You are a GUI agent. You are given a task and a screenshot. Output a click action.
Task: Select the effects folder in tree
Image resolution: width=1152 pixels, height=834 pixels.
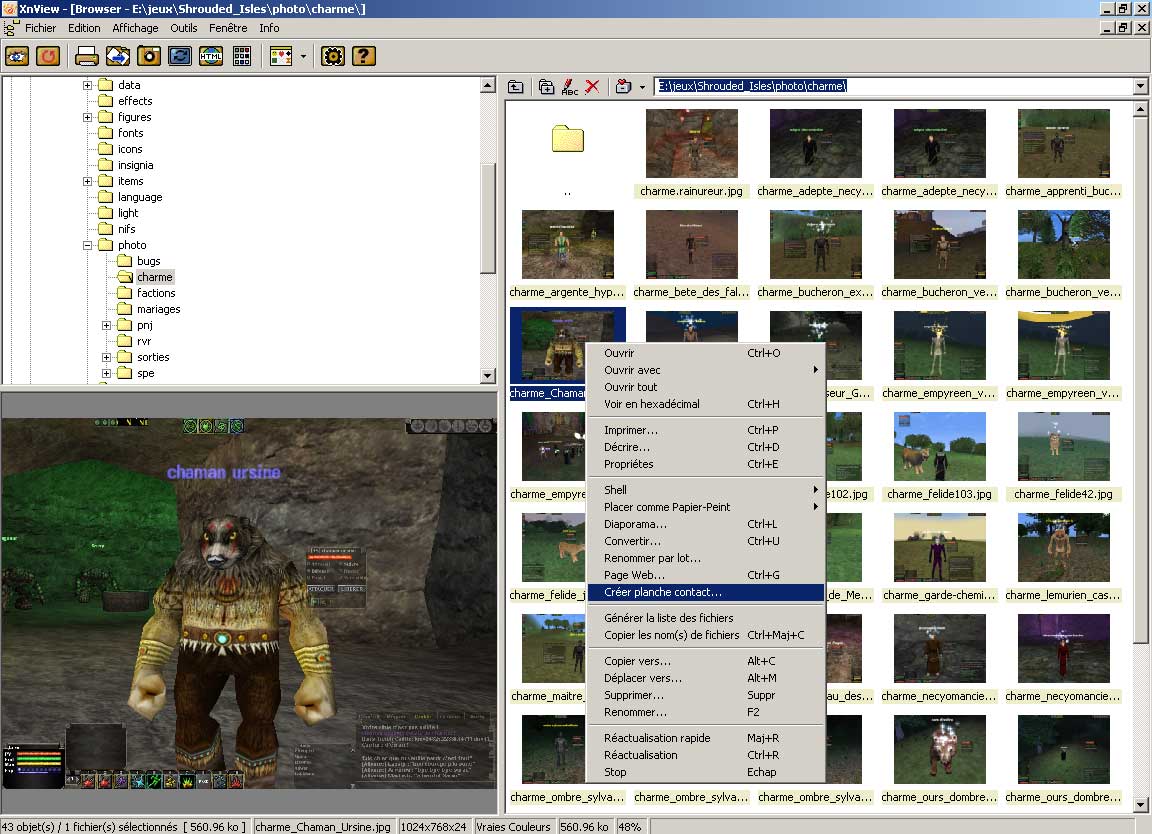[x=135, y=101]
